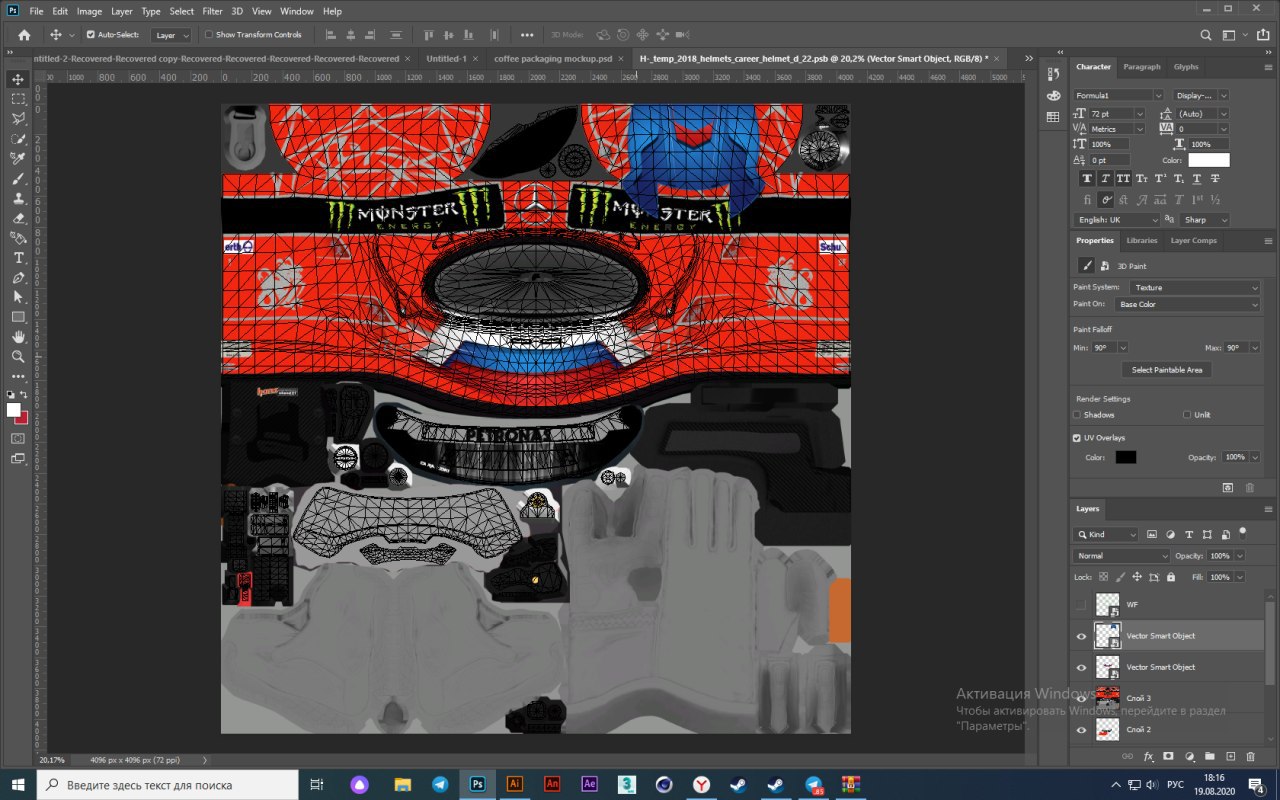Open the Image menu

tap(89, 11)
